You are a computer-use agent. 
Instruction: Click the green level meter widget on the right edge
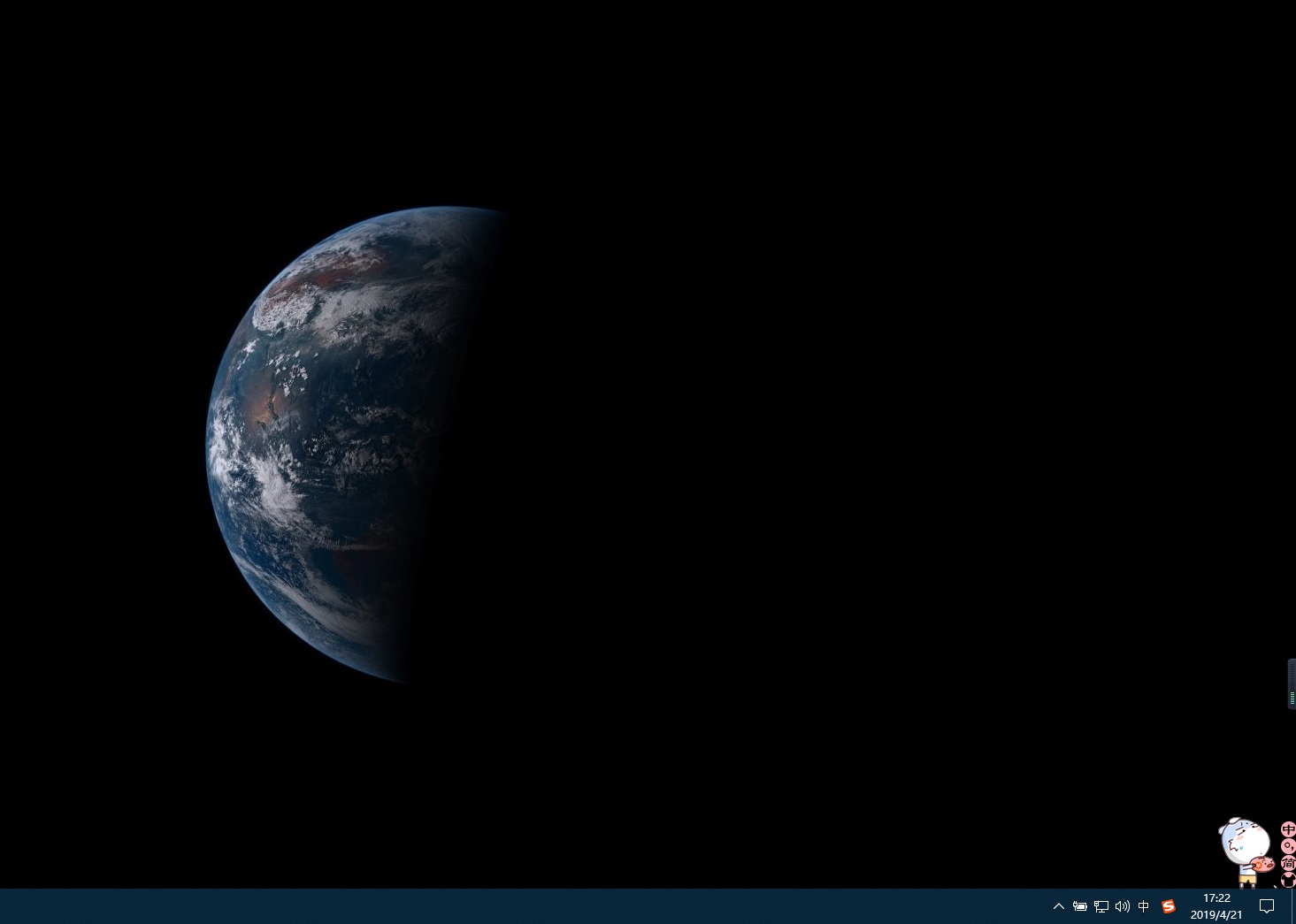[1292, 683]
